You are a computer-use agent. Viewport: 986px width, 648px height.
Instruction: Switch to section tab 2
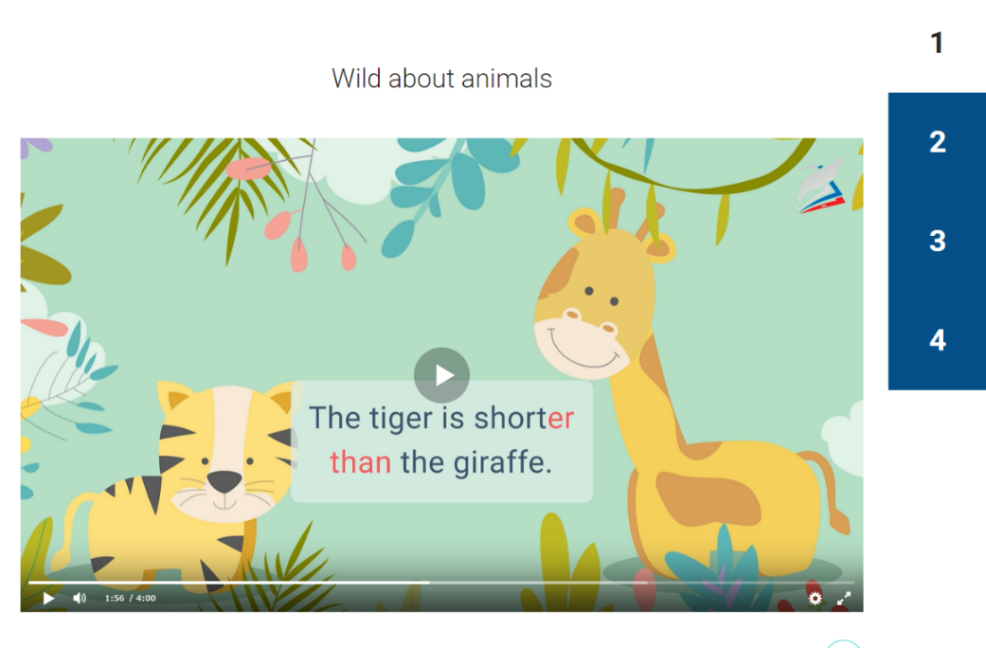pos(937,142)
